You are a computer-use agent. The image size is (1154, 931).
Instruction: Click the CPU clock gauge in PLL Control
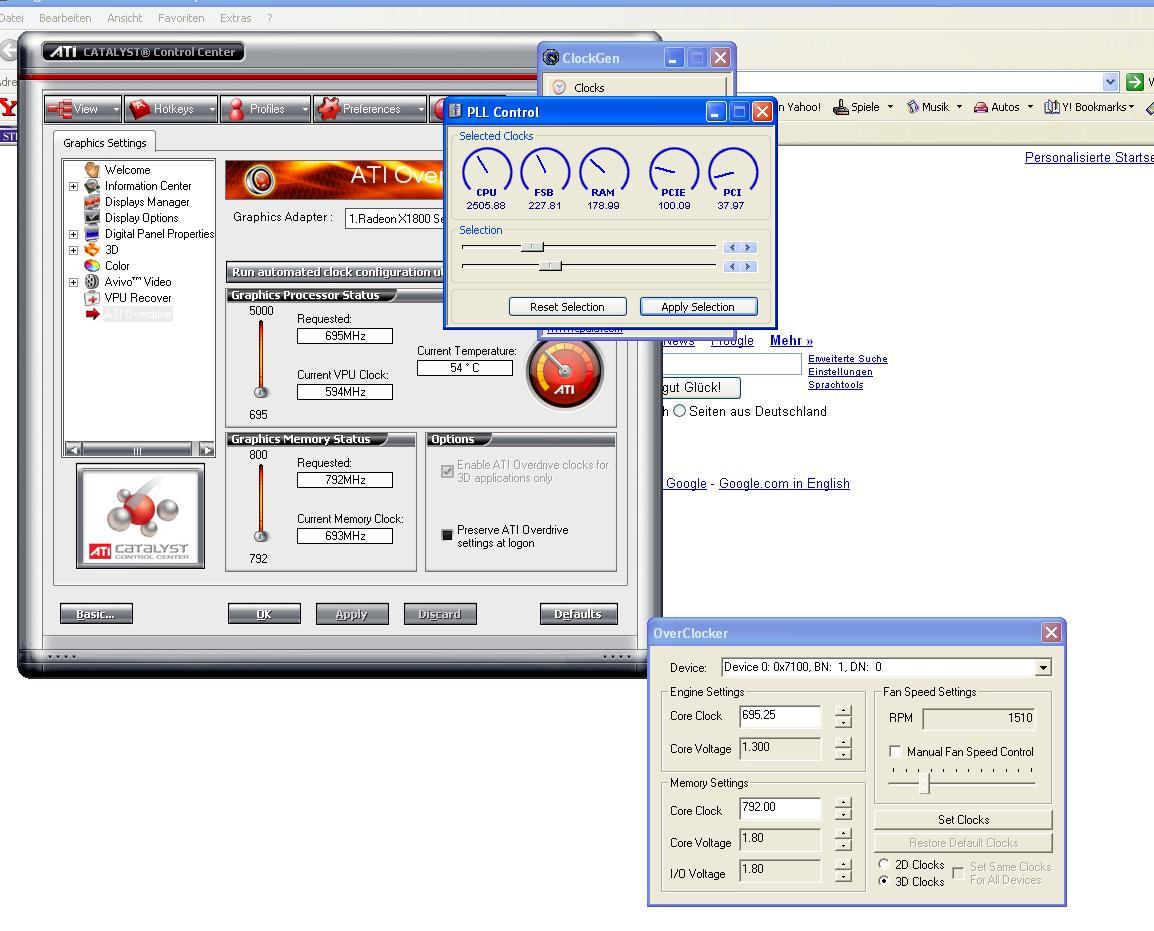486,172
